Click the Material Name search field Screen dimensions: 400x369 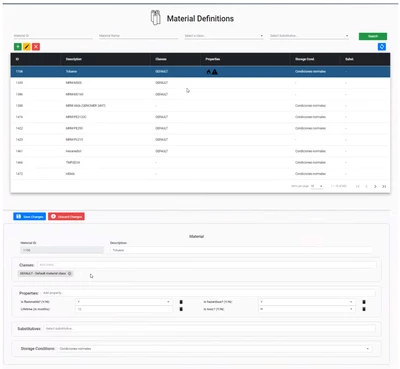pyautogui.click(x=138, y=36)
